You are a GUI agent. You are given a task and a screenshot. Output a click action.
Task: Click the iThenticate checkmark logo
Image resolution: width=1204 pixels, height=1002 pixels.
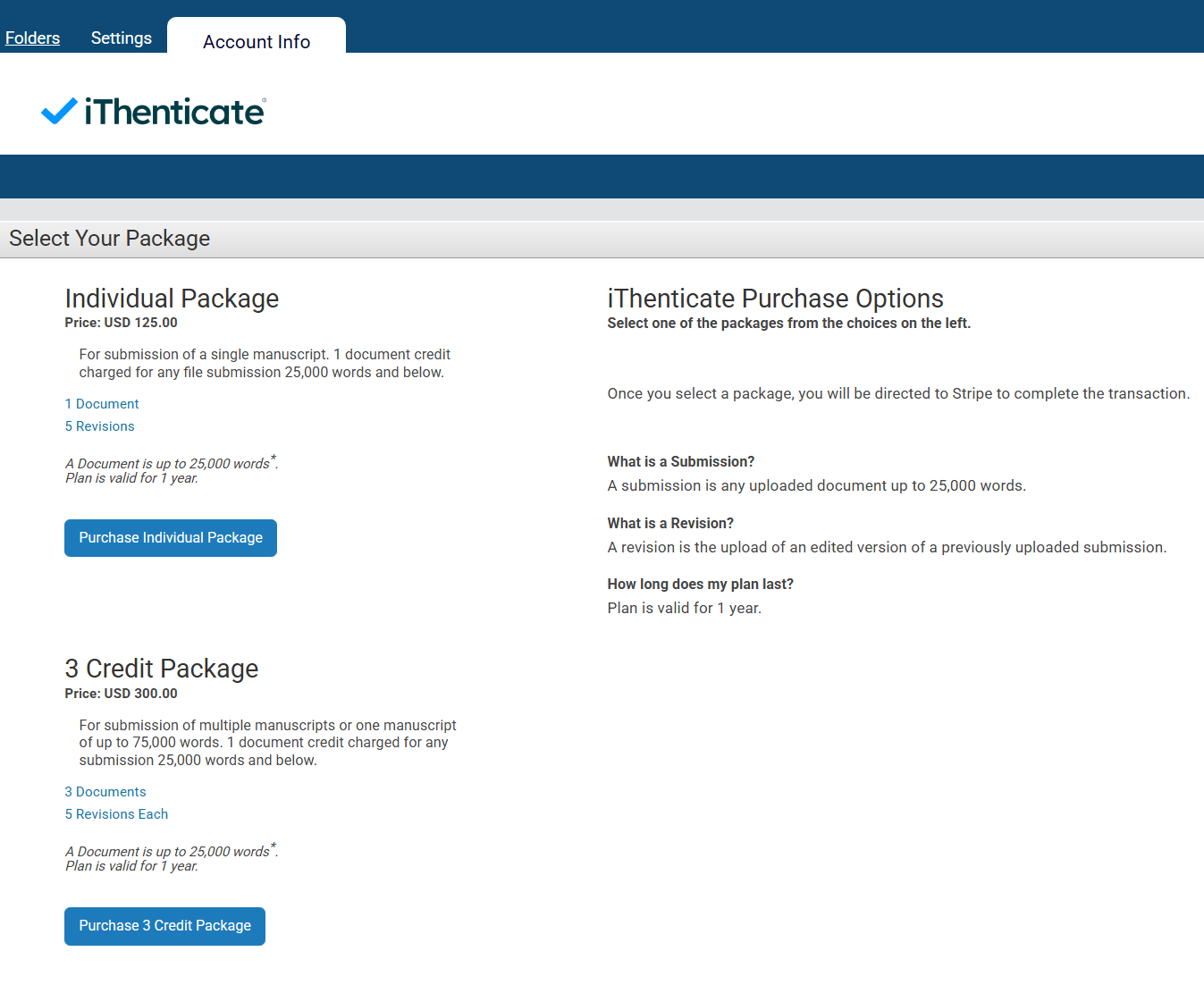click(x=60, y=111)
